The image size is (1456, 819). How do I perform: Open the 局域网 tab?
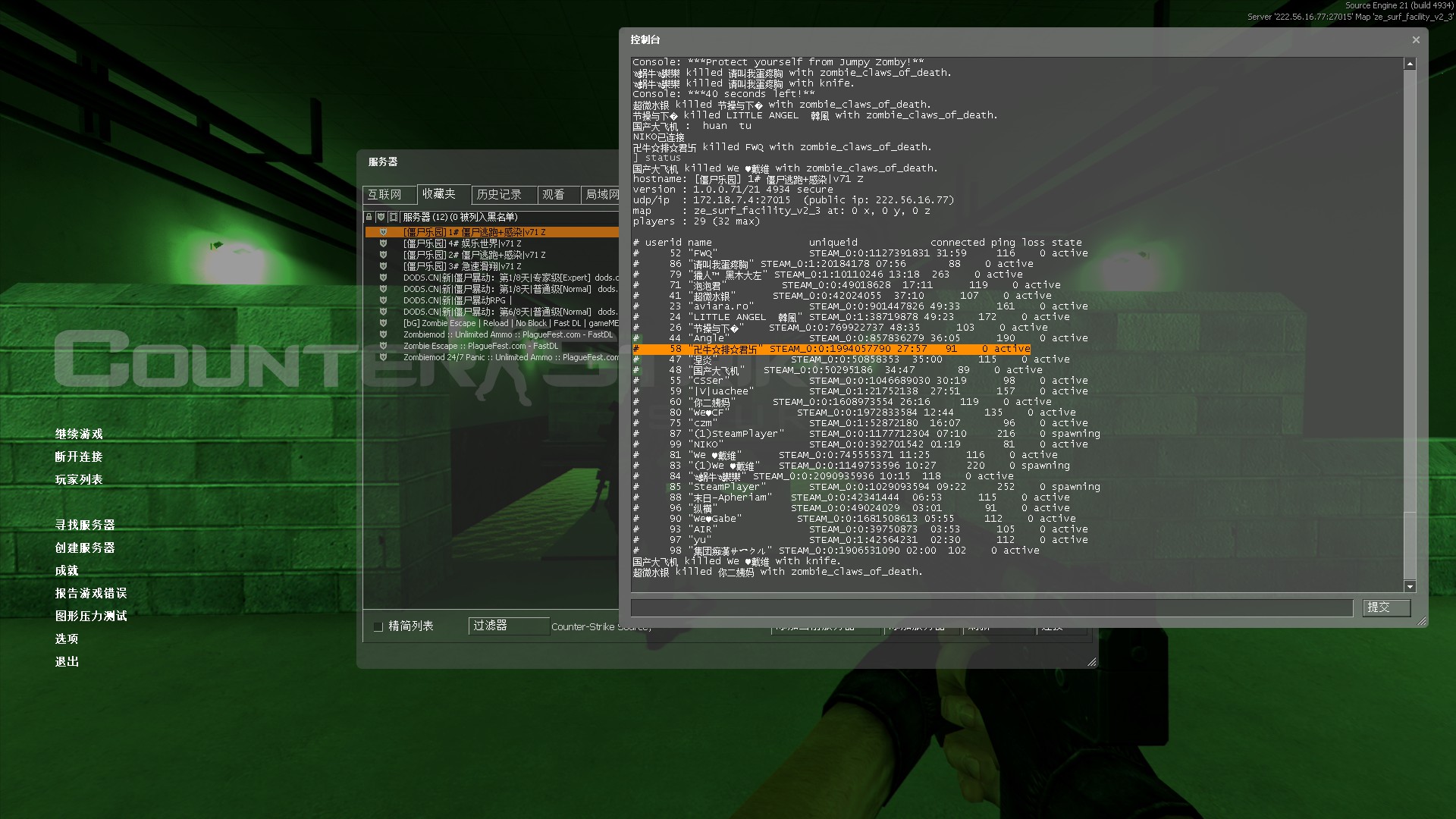click(601, 195)
